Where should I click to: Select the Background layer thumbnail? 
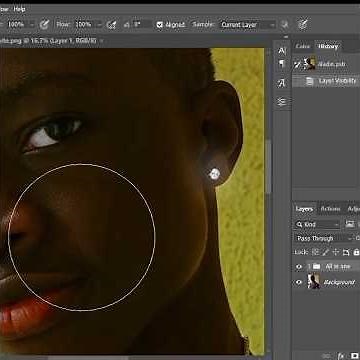tap(313, 282)
